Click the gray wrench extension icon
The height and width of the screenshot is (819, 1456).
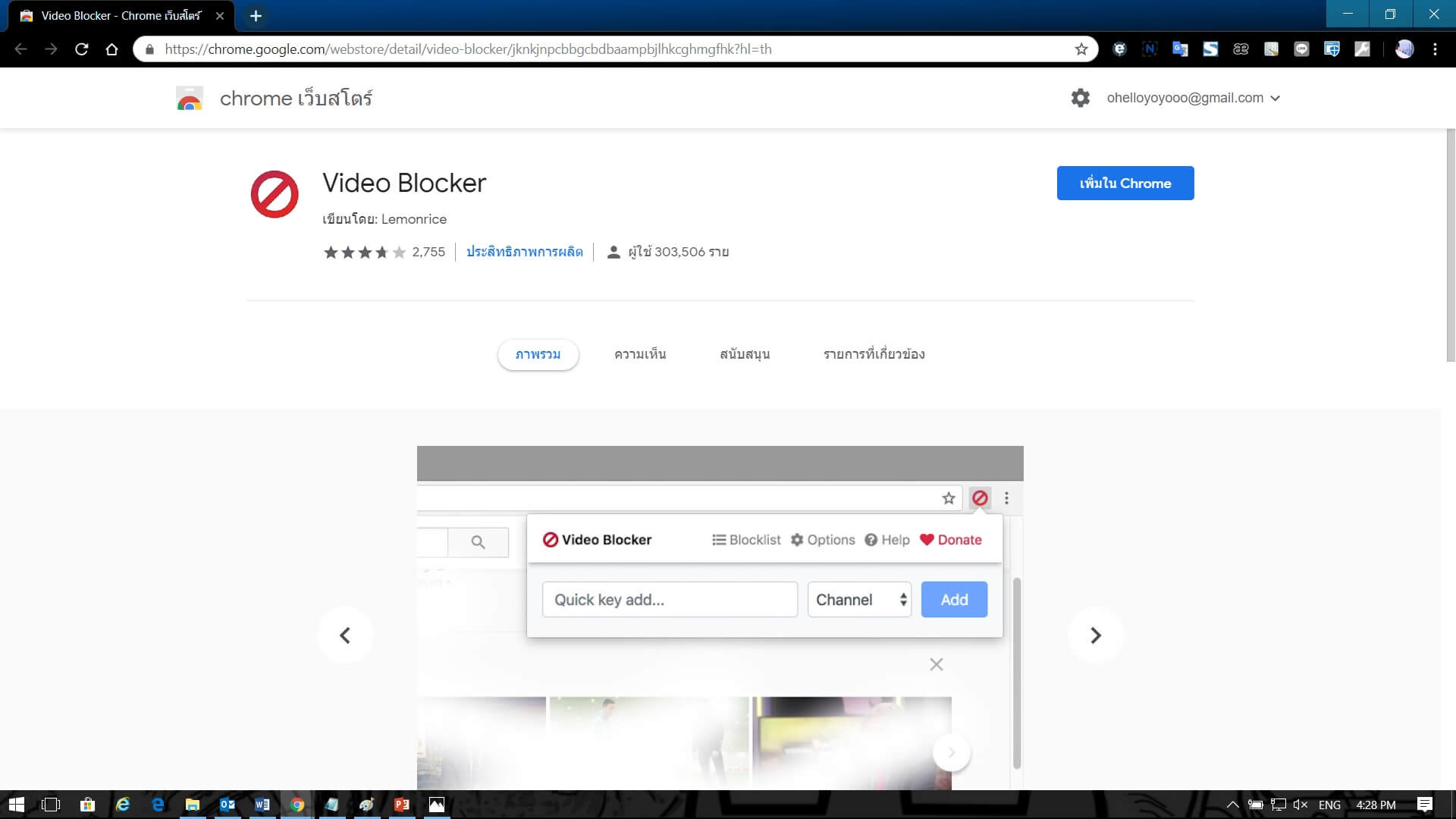1362,49
